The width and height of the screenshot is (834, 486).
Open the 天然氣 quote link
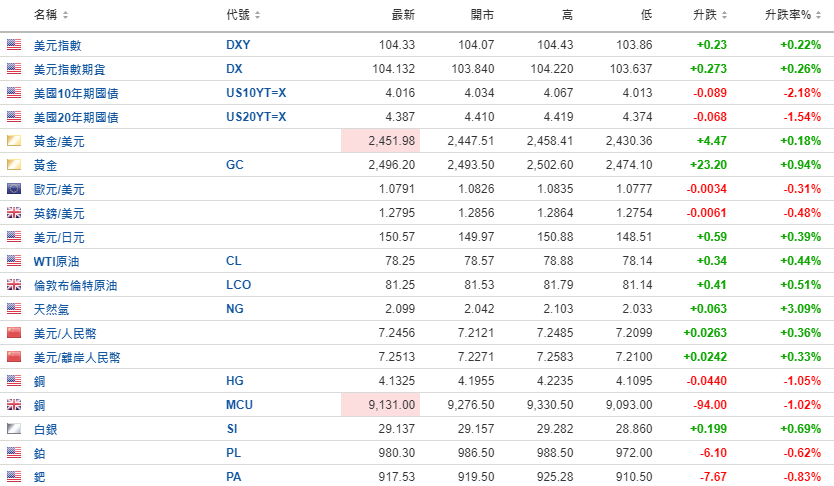pyautogui.click(x=52, y=309)
